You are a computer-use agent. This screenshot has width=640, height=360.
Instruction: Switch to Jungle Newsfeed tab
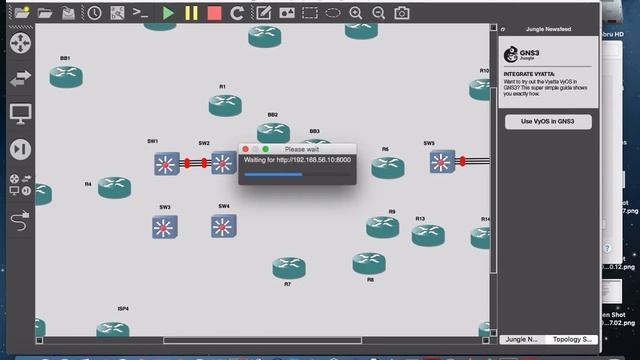(522, 340)
